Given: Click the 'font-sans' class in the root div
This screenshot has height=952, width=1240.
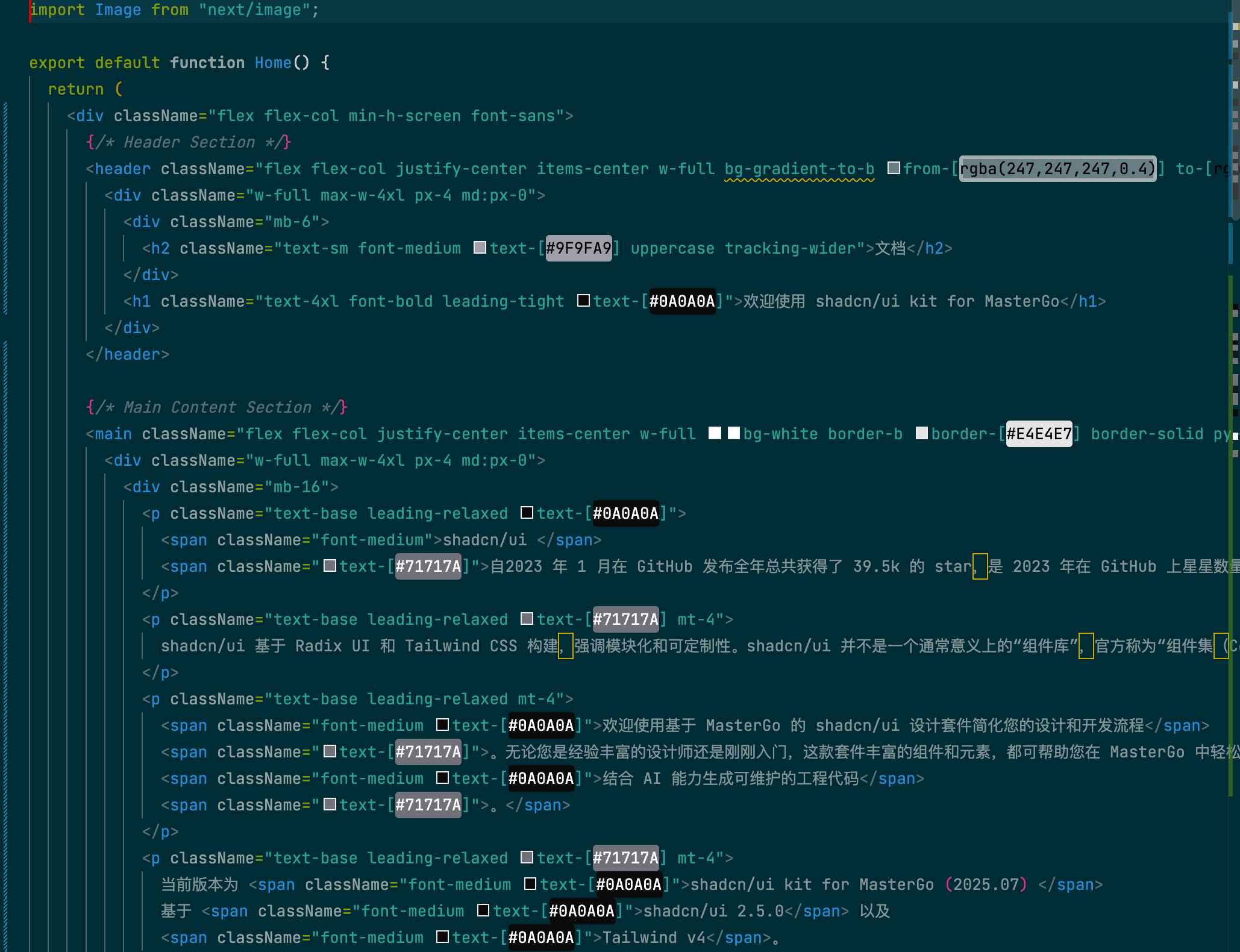Looking at the screenshot, I should point(513,116).
